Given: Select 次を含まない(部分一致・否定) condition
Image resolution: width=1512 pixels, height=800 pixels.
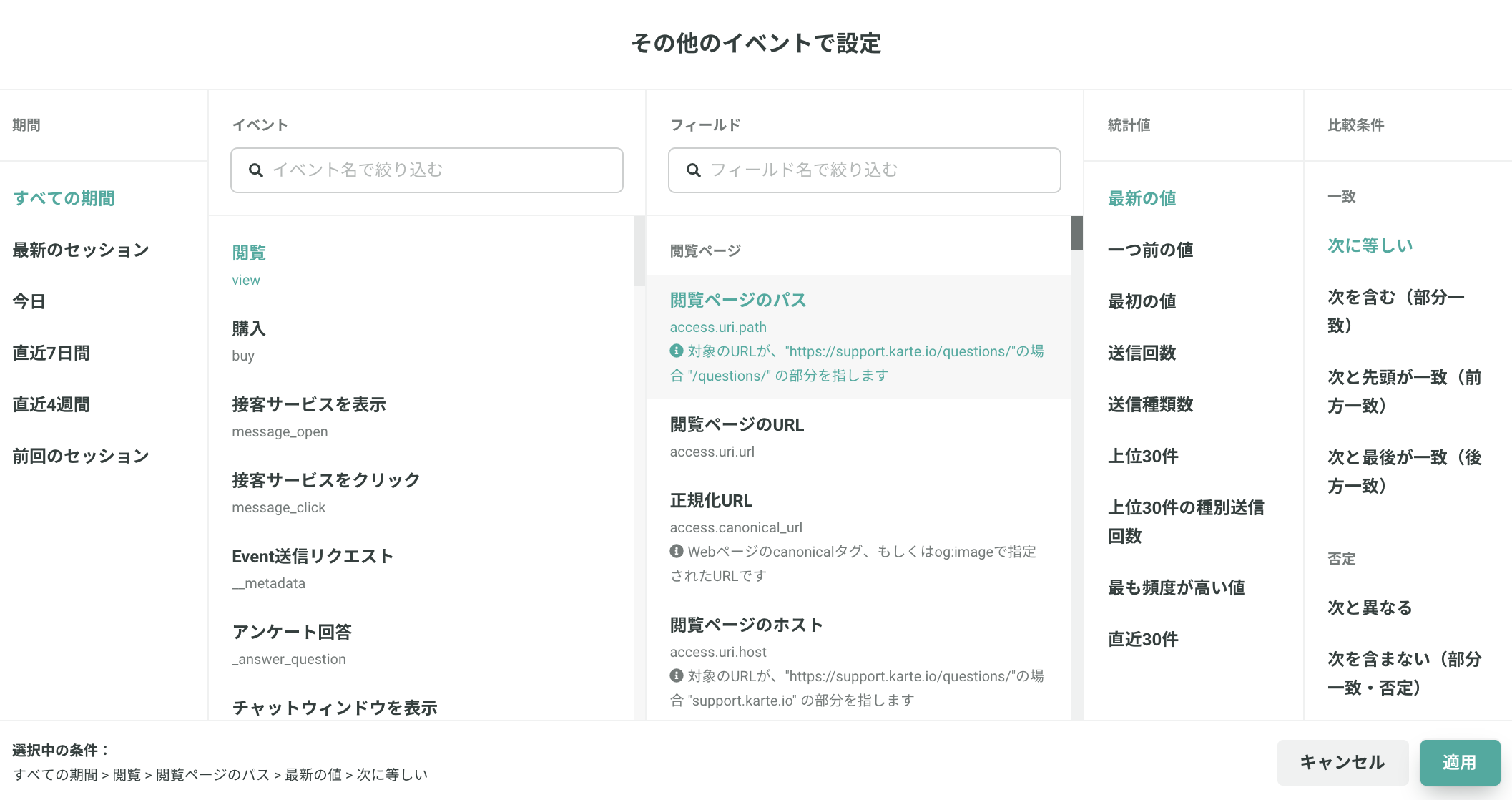Looking at the screenshot, I should [1405, 673].
